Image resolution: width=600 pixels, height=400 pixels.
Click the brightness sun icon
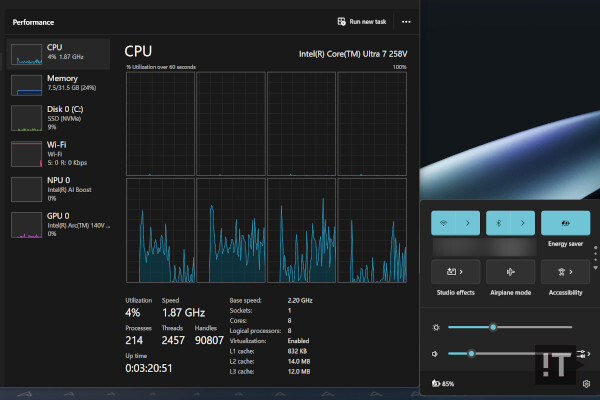[435, 327]
